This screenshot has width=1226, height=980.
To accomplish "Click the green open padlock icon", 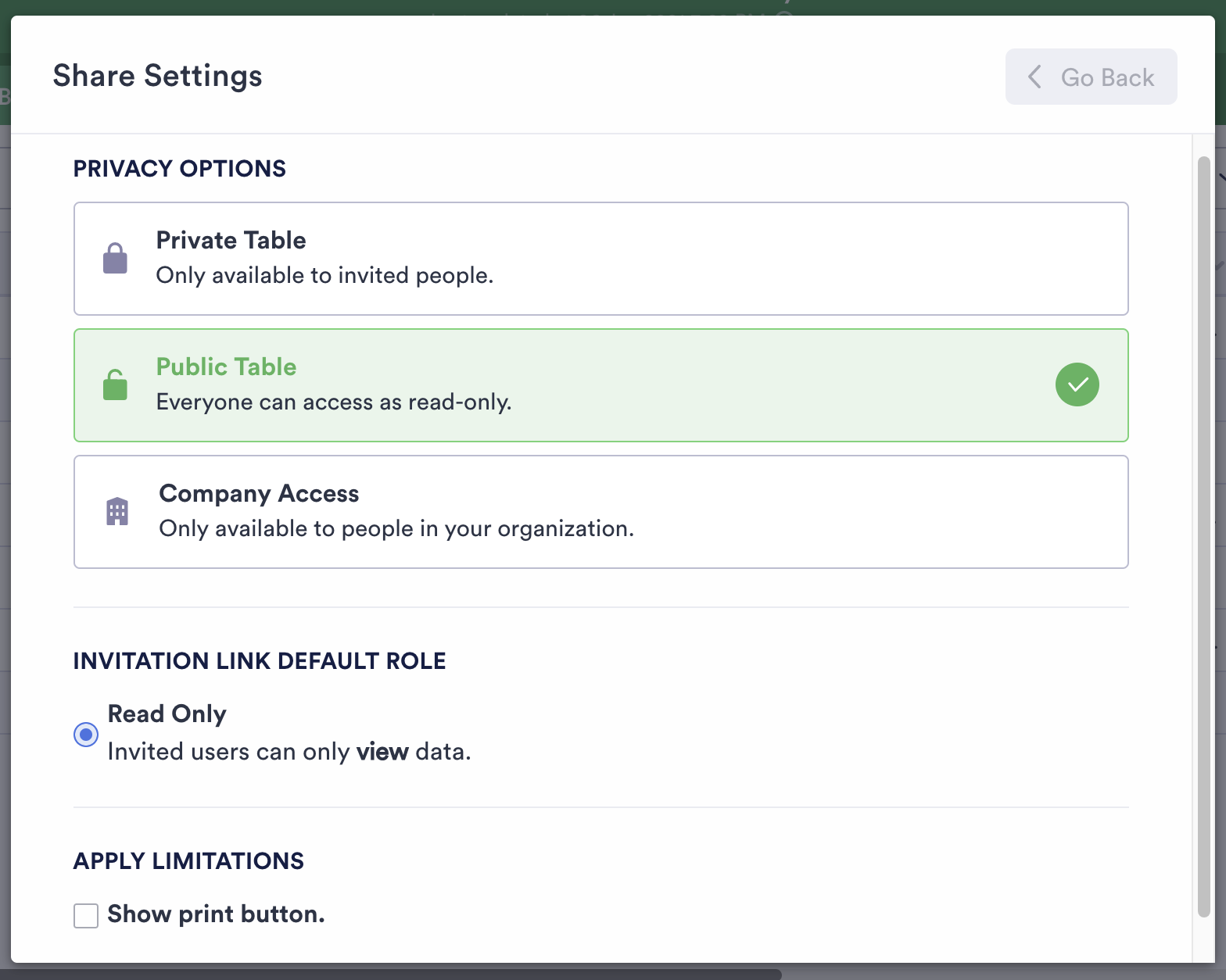I will coord(115,384).
